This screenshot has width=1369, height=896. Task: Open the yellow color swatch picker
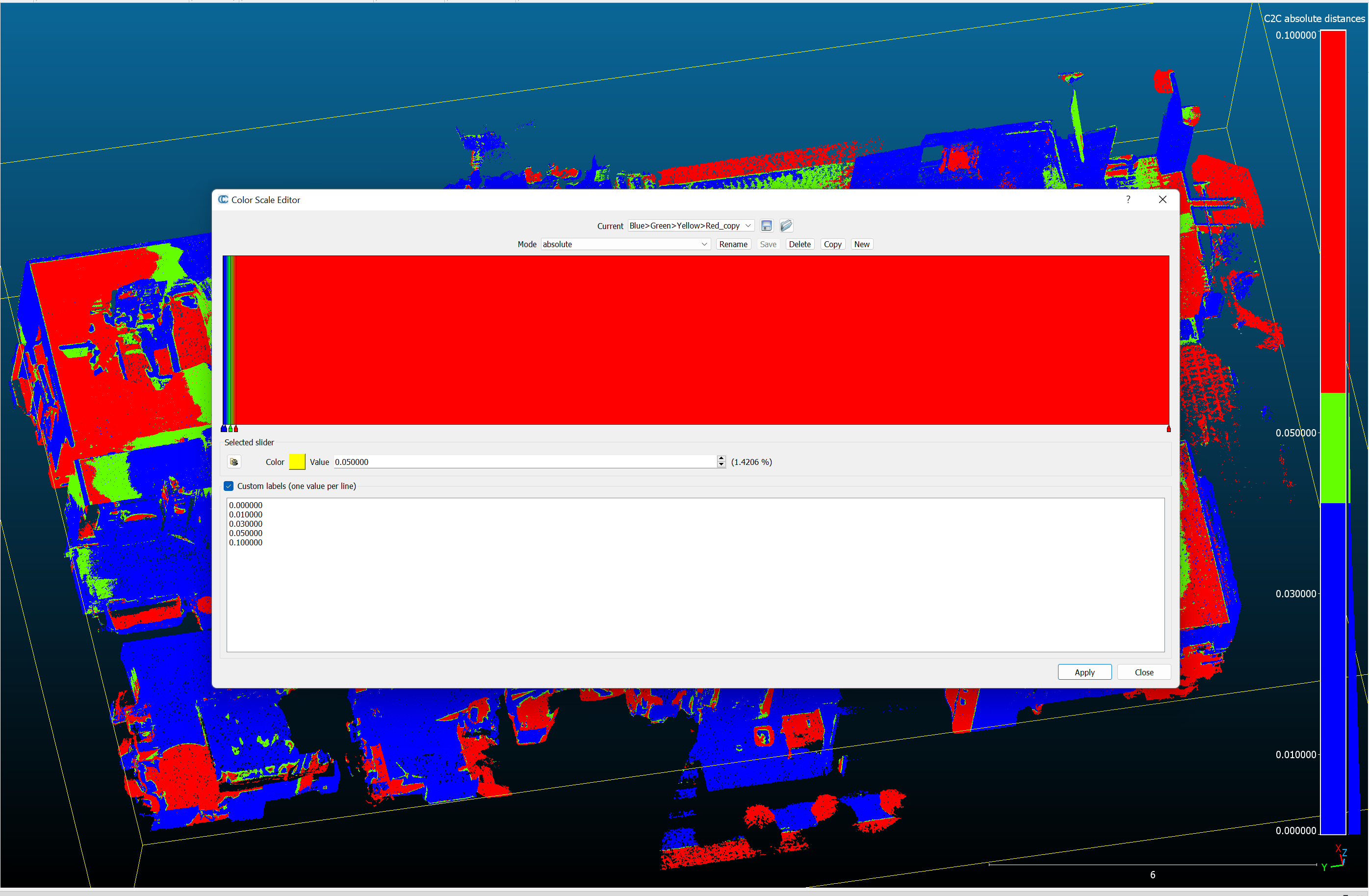(297, 462)
